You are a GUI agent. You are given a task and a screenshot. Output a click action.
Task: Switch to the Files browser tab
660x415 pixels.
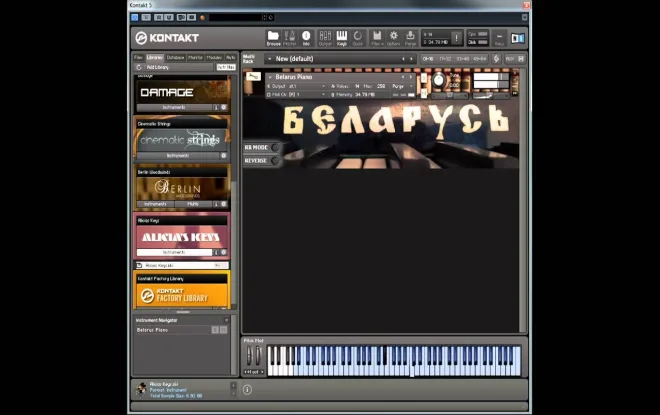[138, 57]
